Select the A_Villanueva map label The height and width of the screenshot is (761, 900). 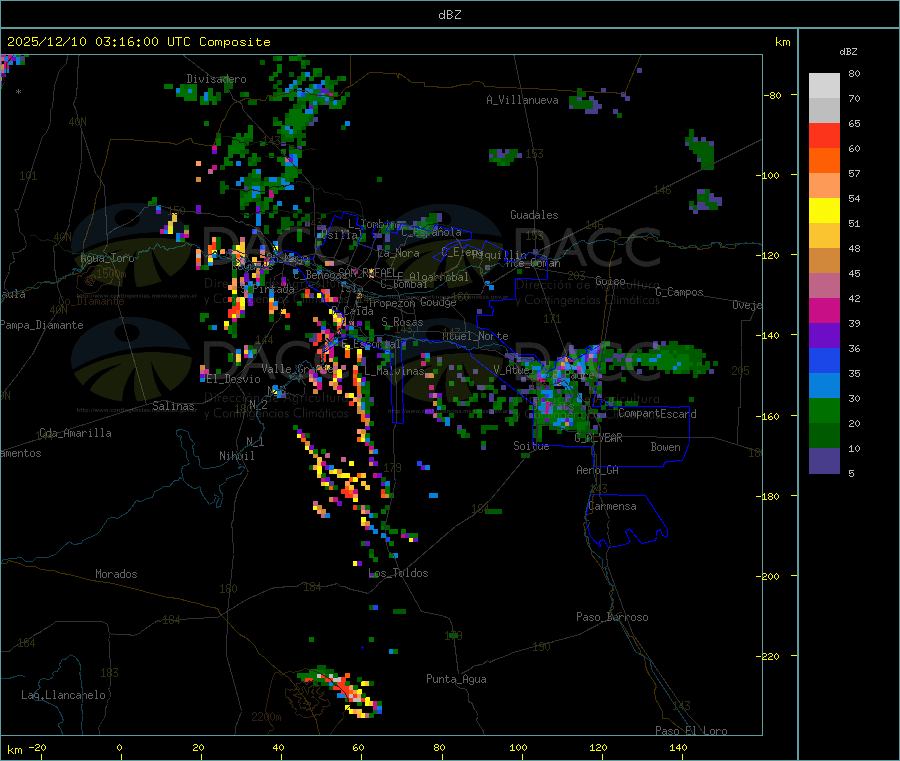point(522,100)
